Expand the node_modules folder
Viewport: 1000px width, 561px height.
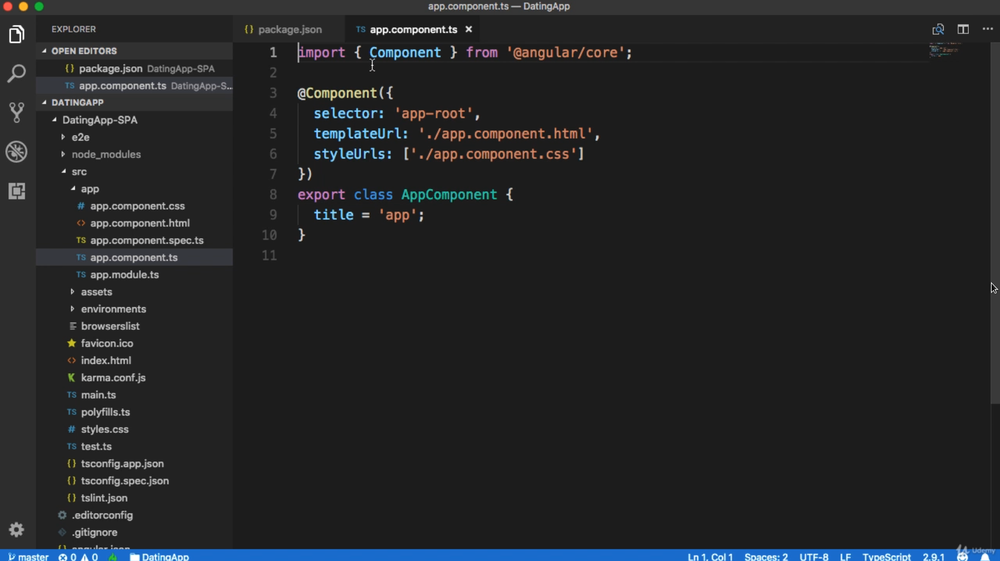pos(106,154)
